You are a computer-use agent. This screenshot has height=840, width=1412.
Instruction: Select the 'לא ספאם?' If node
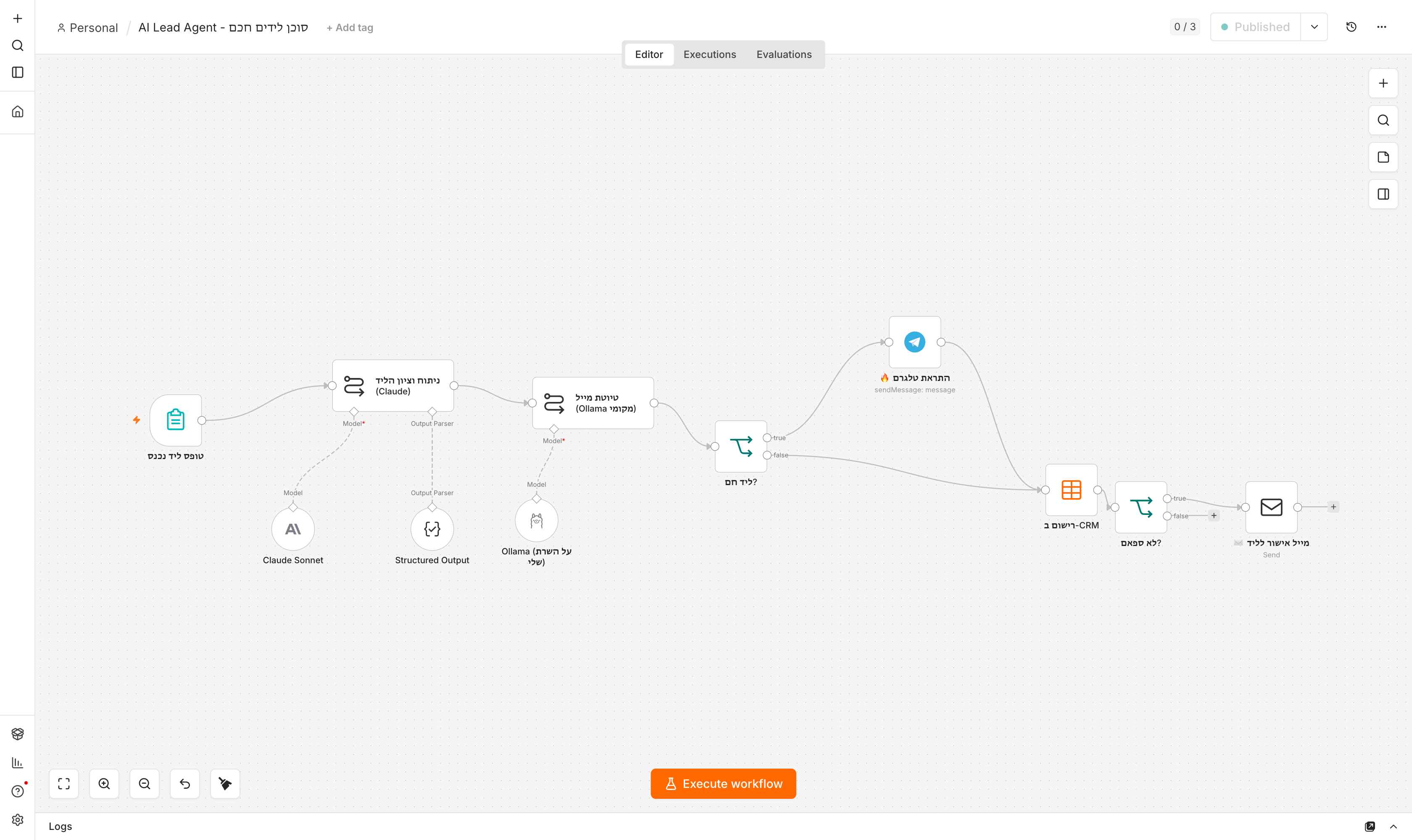[1141, 507]
